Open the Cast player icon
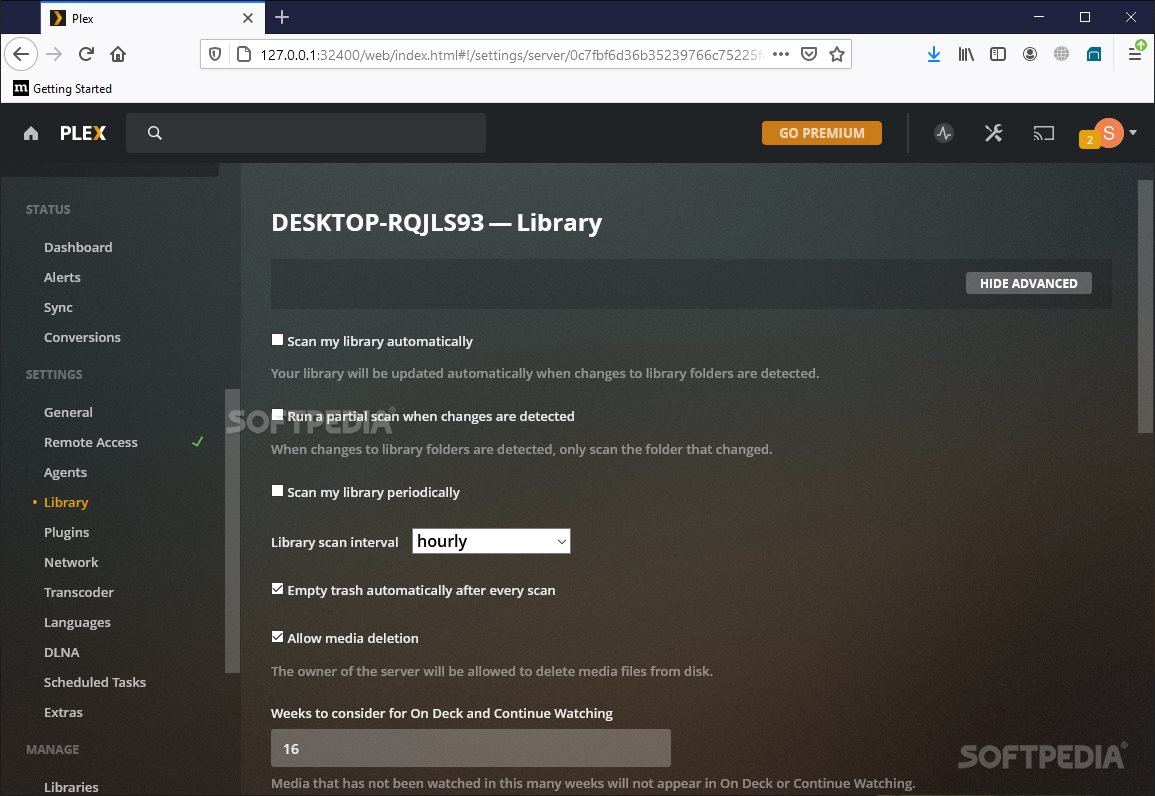The width and height of the screenshot is (1155, 796). coord(1044,133)
